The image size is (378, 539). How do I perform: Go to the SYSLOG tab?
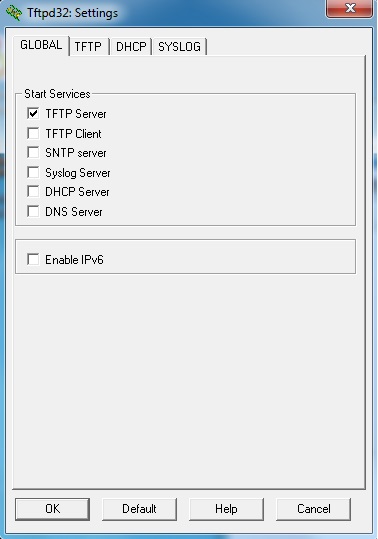coord(179,46)
